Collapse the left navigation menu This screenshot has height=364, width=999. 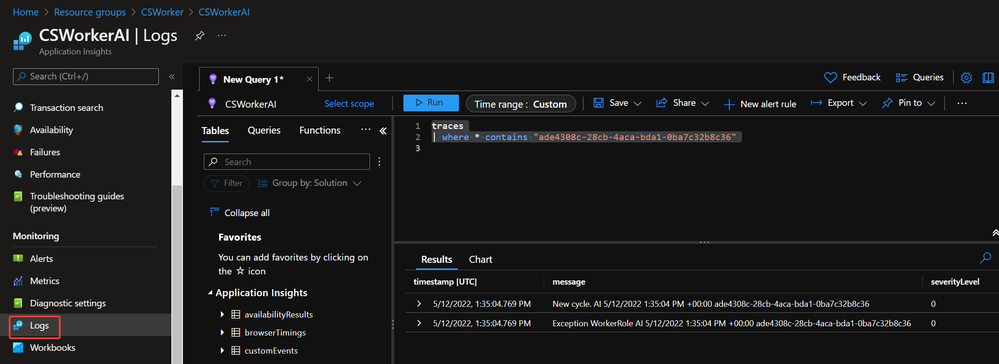[x=171, y=76]
